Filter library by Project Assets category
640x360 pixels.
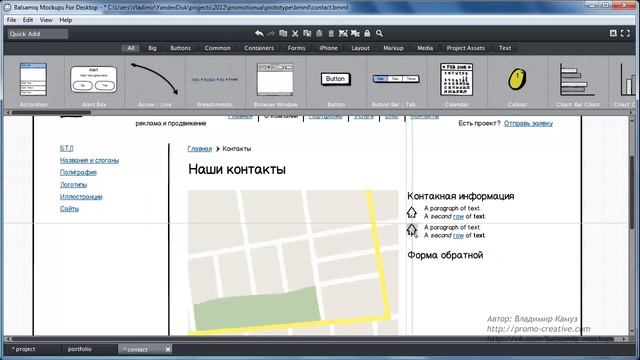coord(466,48)
